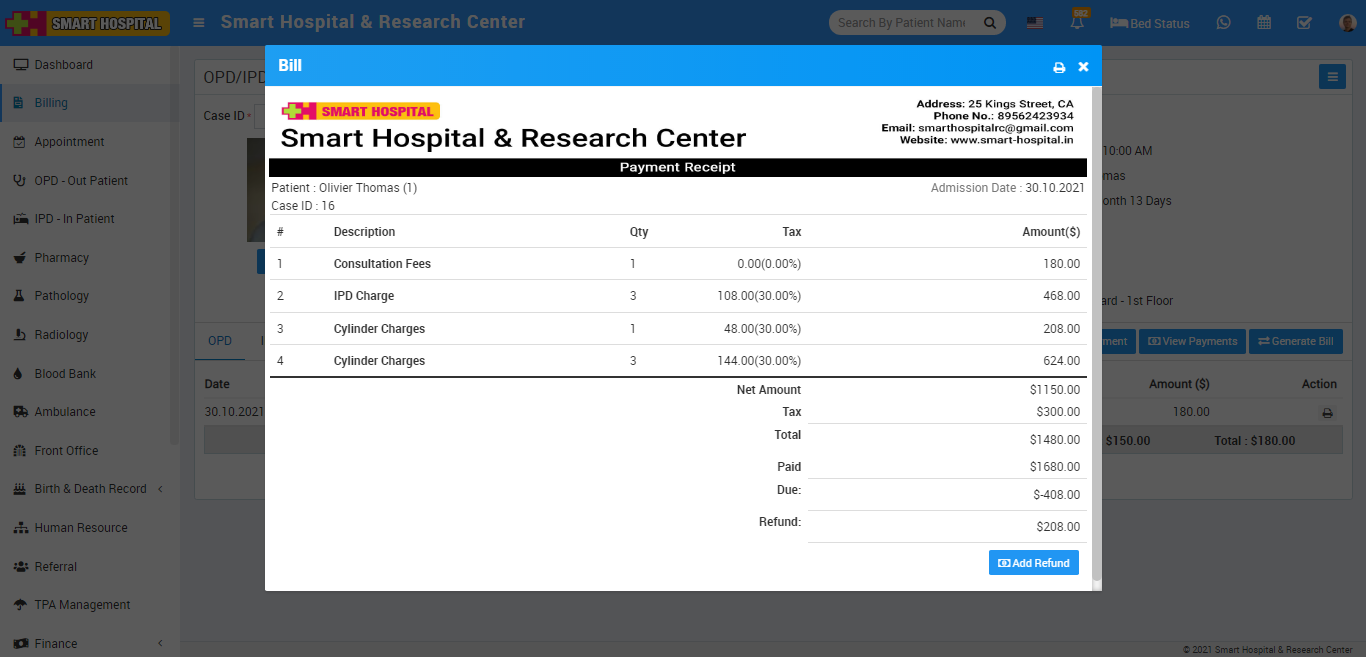Go to IPD - In Patient
The height and width of the screenshot is (657, 1366).
pos(74,219)
